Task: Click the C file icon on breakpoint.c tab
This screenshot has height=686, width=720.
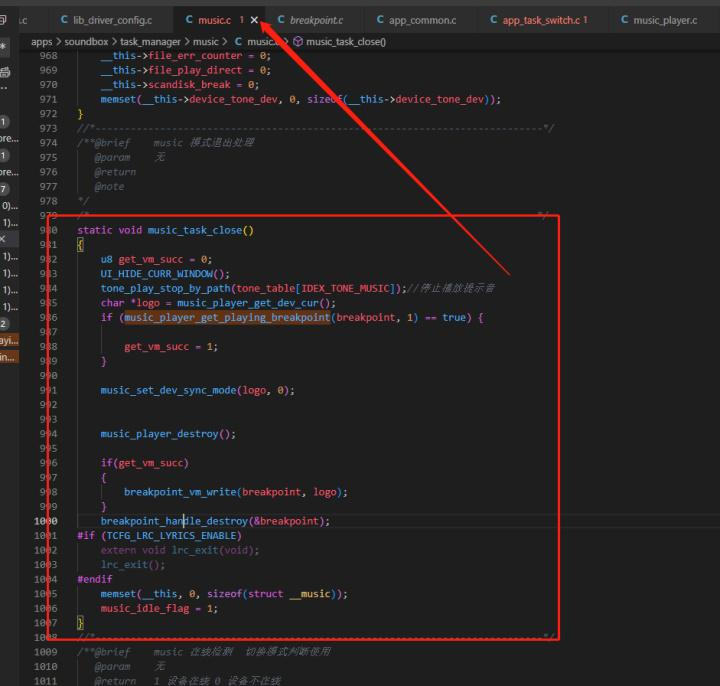Action: 281,20
